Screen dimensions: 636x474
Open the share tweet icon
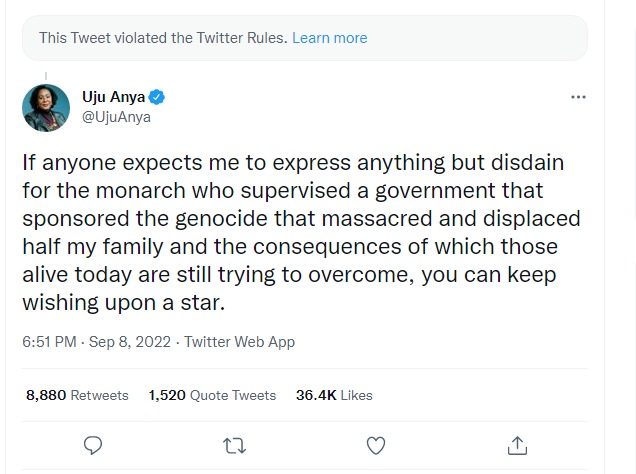(517, 444)
